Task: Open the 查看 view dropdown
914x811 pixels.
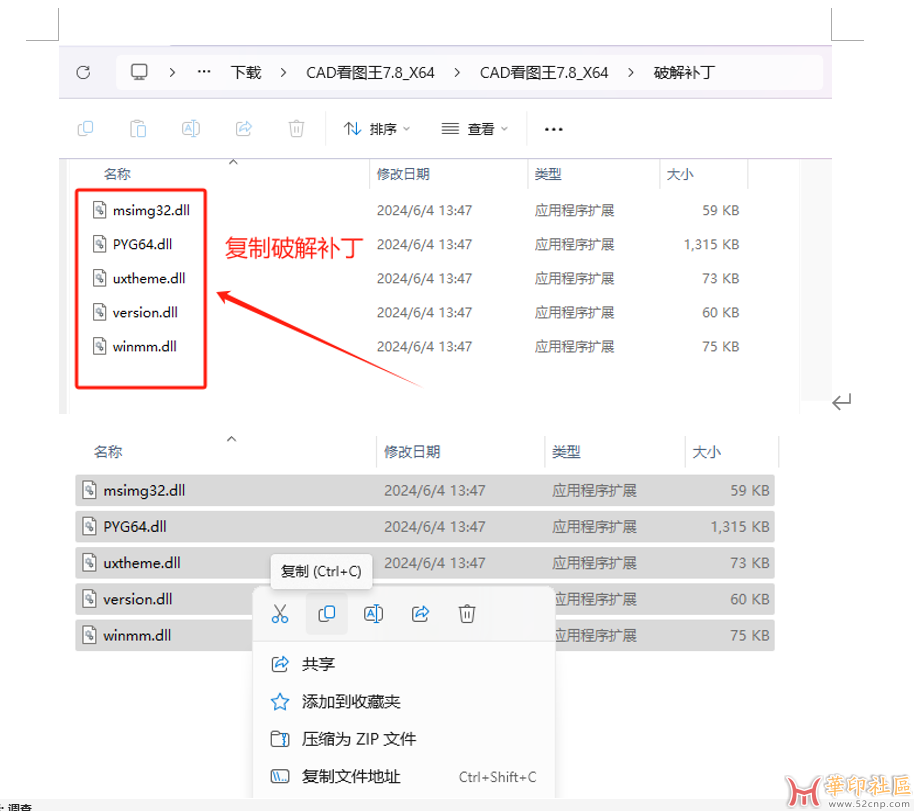Action: (x=474, y=129)
